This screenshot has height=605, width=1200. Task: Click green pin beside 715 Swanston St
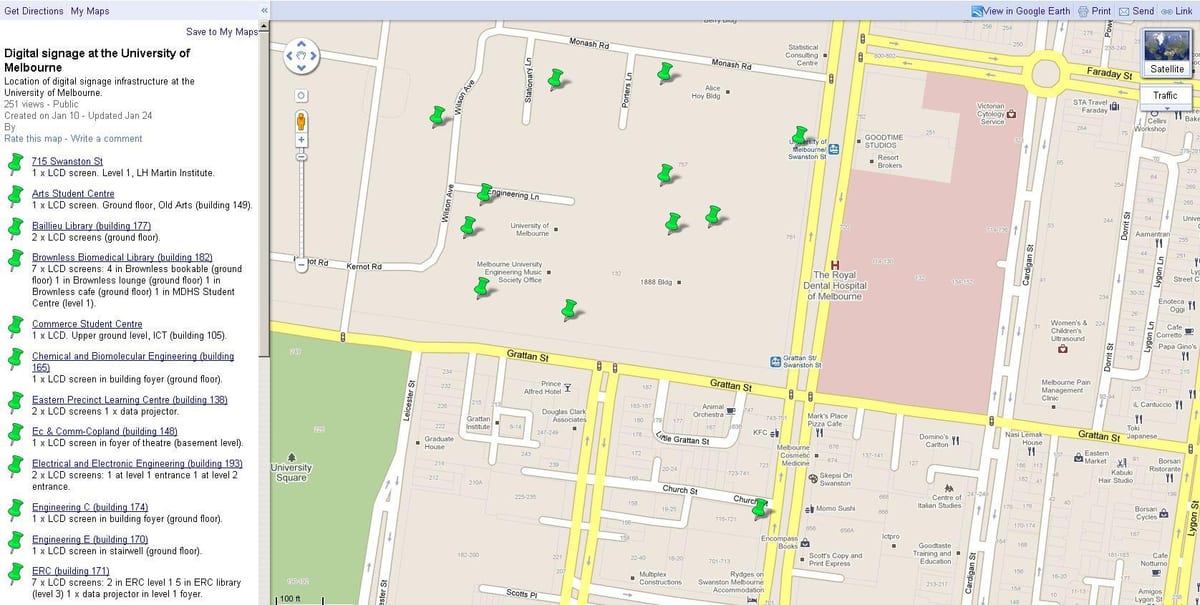(x=15, y=164)
